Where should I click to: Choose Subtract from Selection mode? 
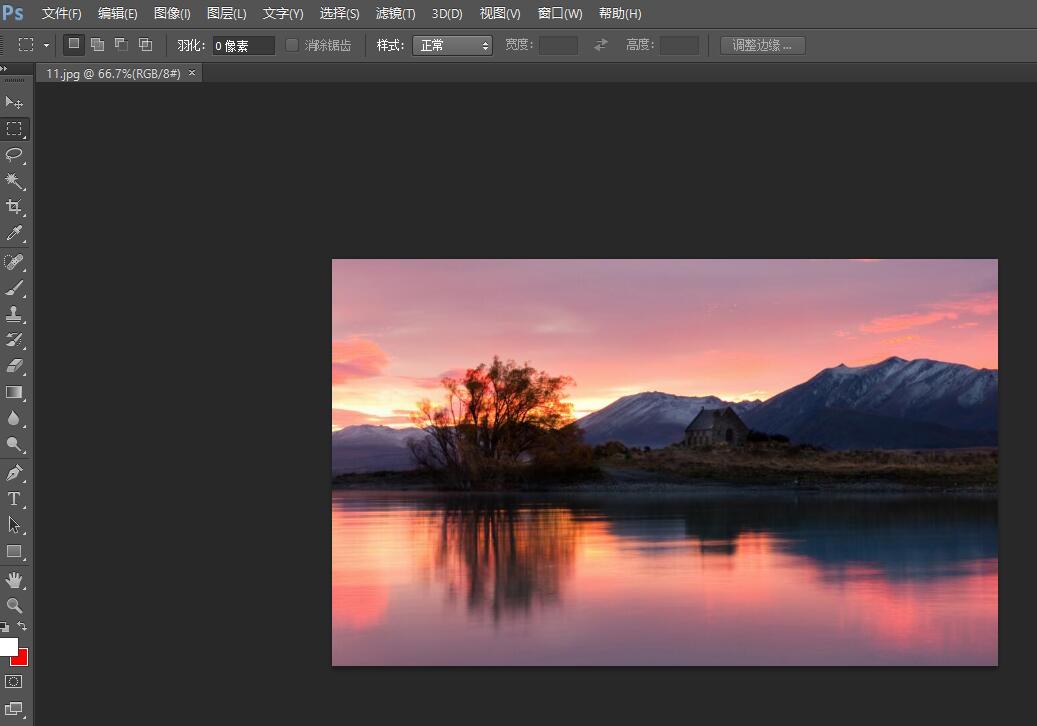point(121,44)
